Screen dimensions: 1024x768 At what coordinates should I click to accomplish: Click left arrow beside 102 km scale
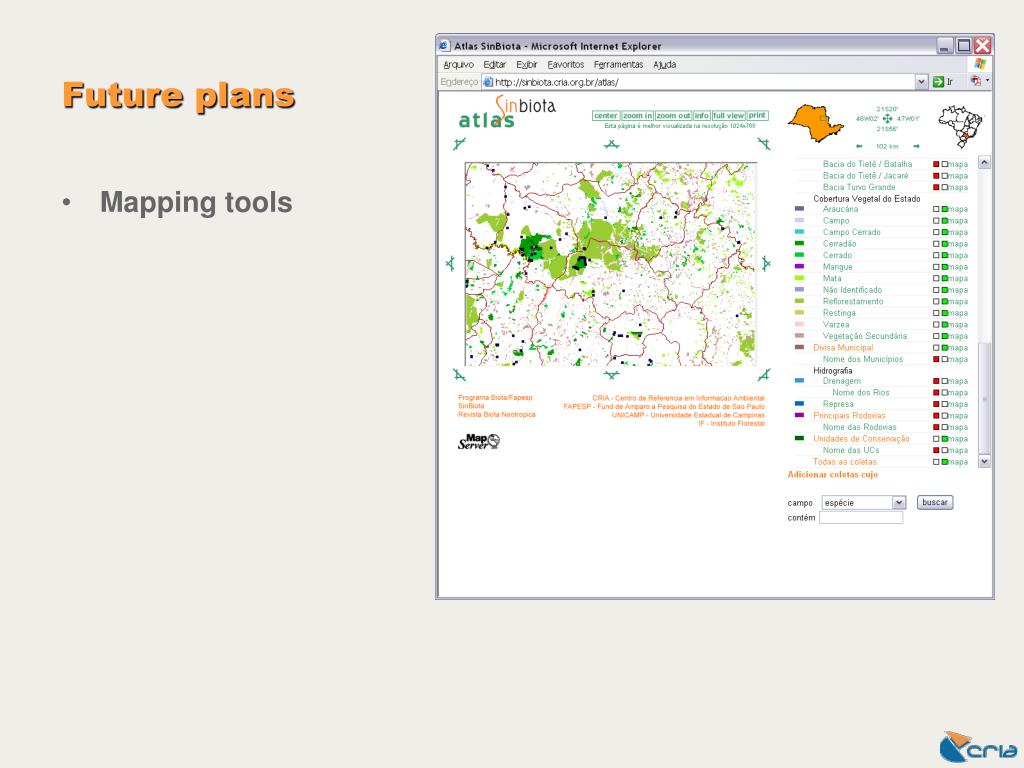859,146
